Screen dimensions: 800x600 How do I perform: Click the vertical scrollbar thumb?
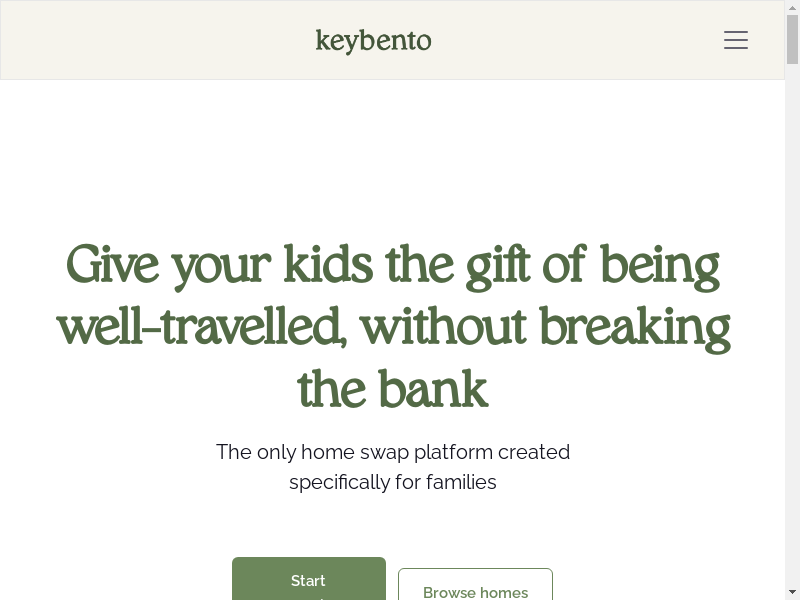tap(792, 40)
